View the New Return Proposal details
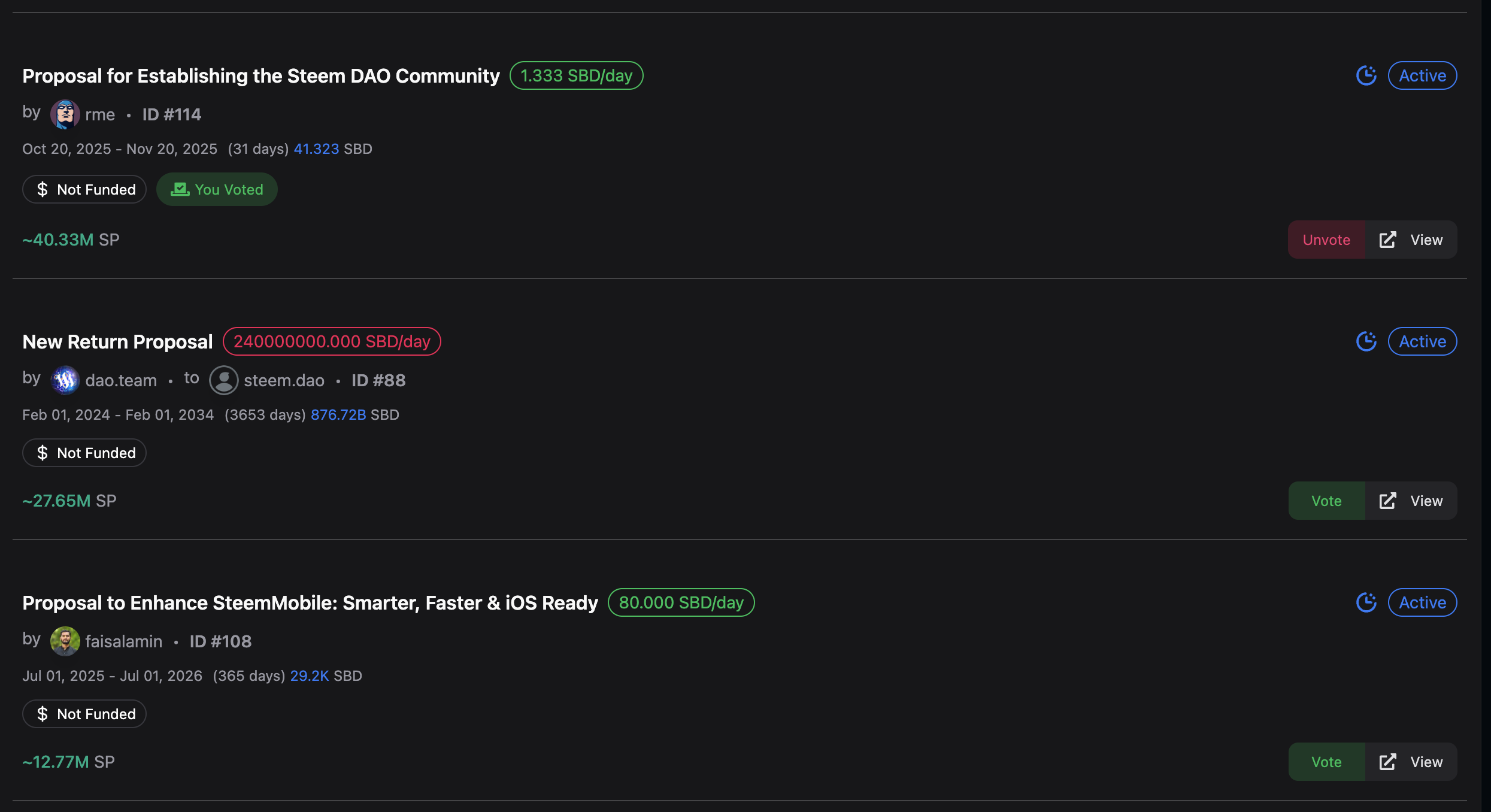This screenshot has height=812, width=1491. (x=1411, y=501)
